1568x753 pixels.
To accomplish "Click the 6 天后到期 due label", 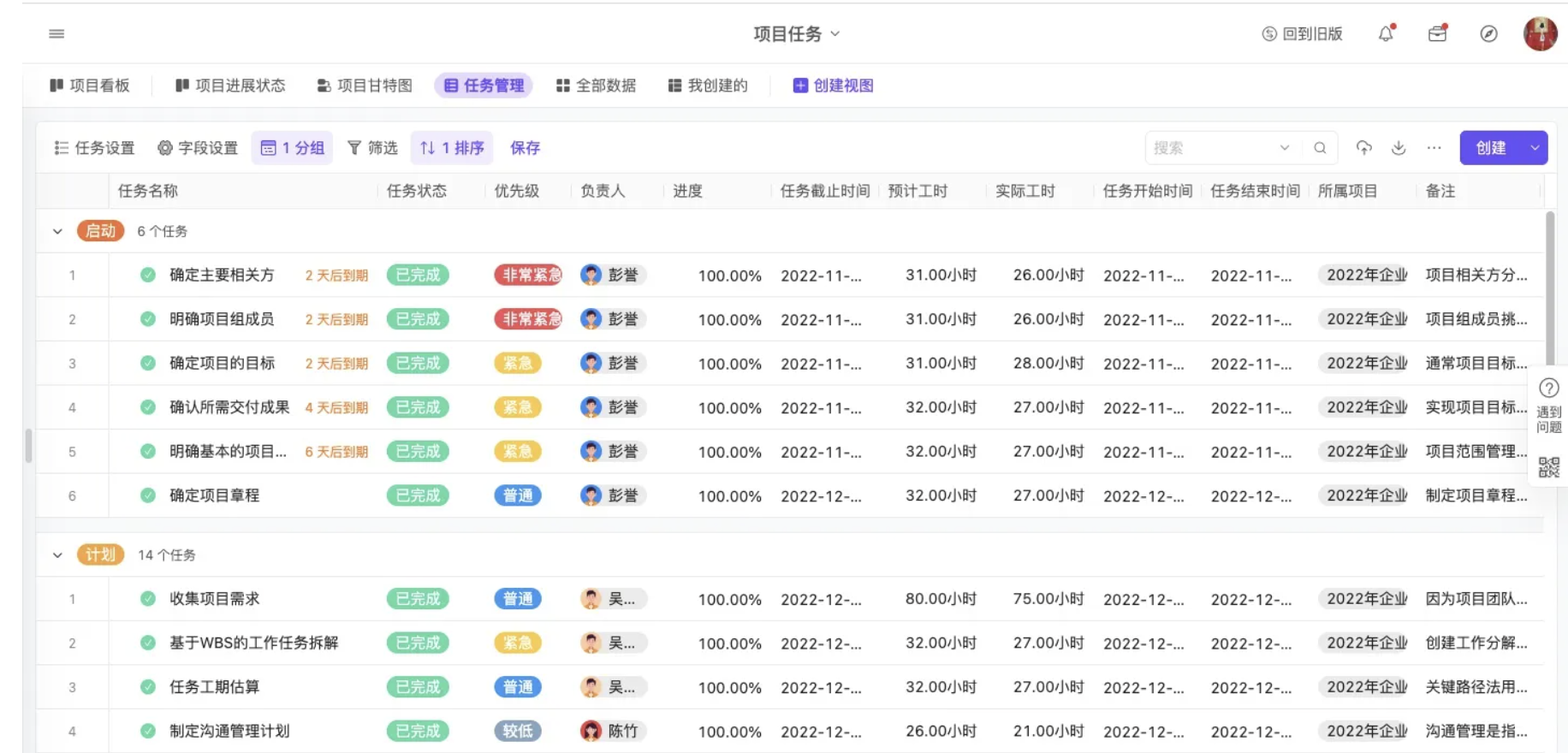I will [x=336, y=452].
